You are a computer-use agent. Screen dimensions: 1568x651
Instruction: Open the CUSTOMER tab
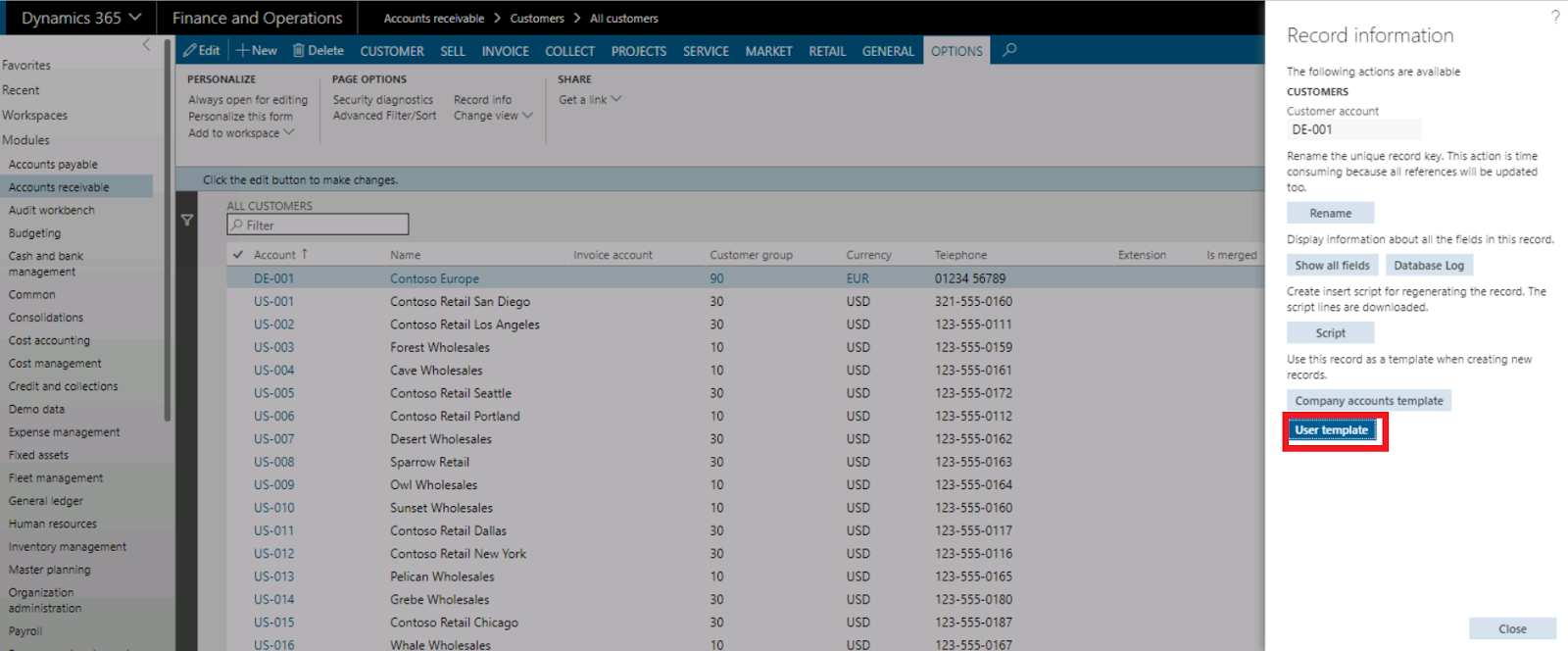pos(392,51)
